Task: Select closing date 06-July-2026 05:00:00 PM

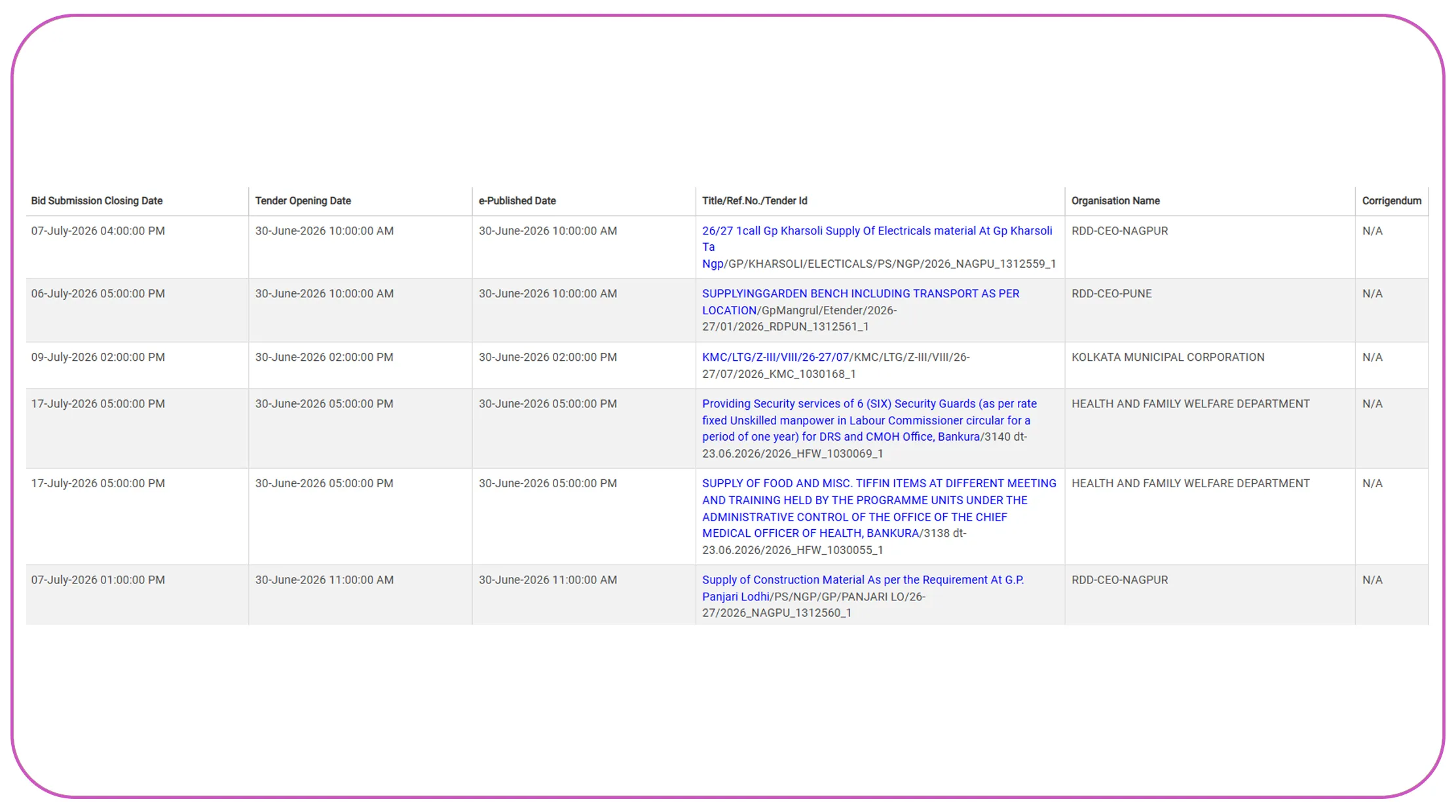Action: pos(98,293)
